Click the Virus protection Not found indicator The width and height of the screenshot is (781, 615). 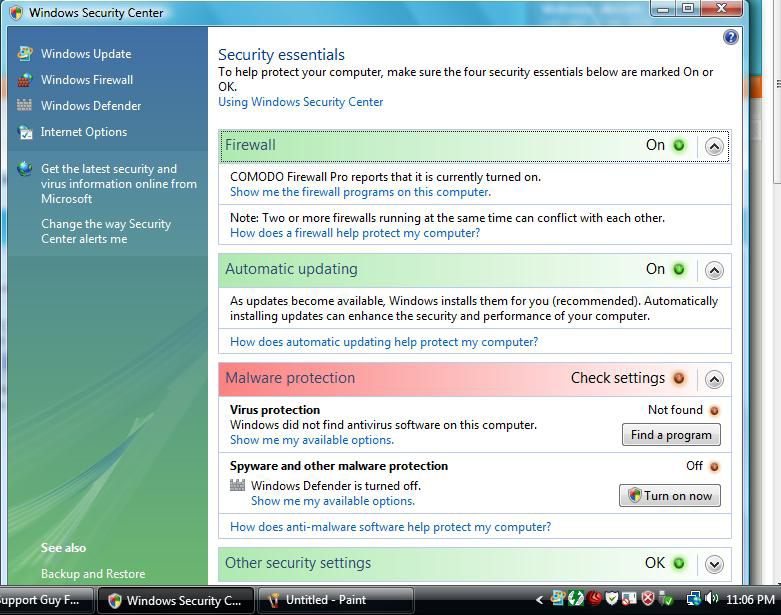(x=714, y=411)
